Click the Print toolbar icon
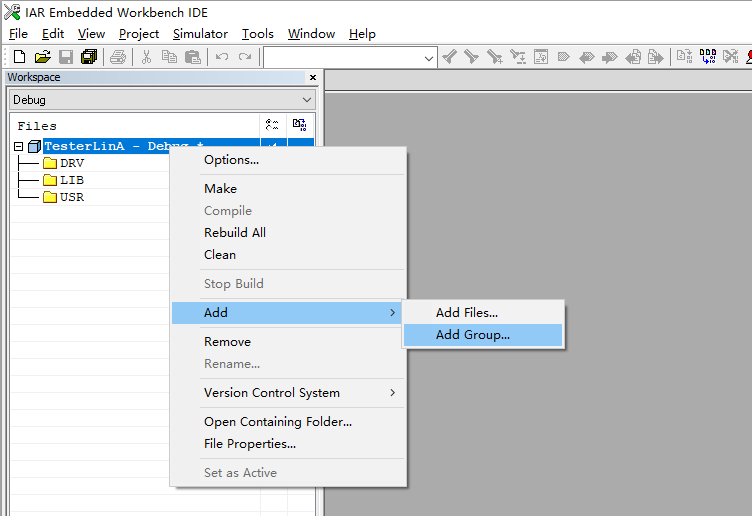The image size is (752, 516). (118, 57)
